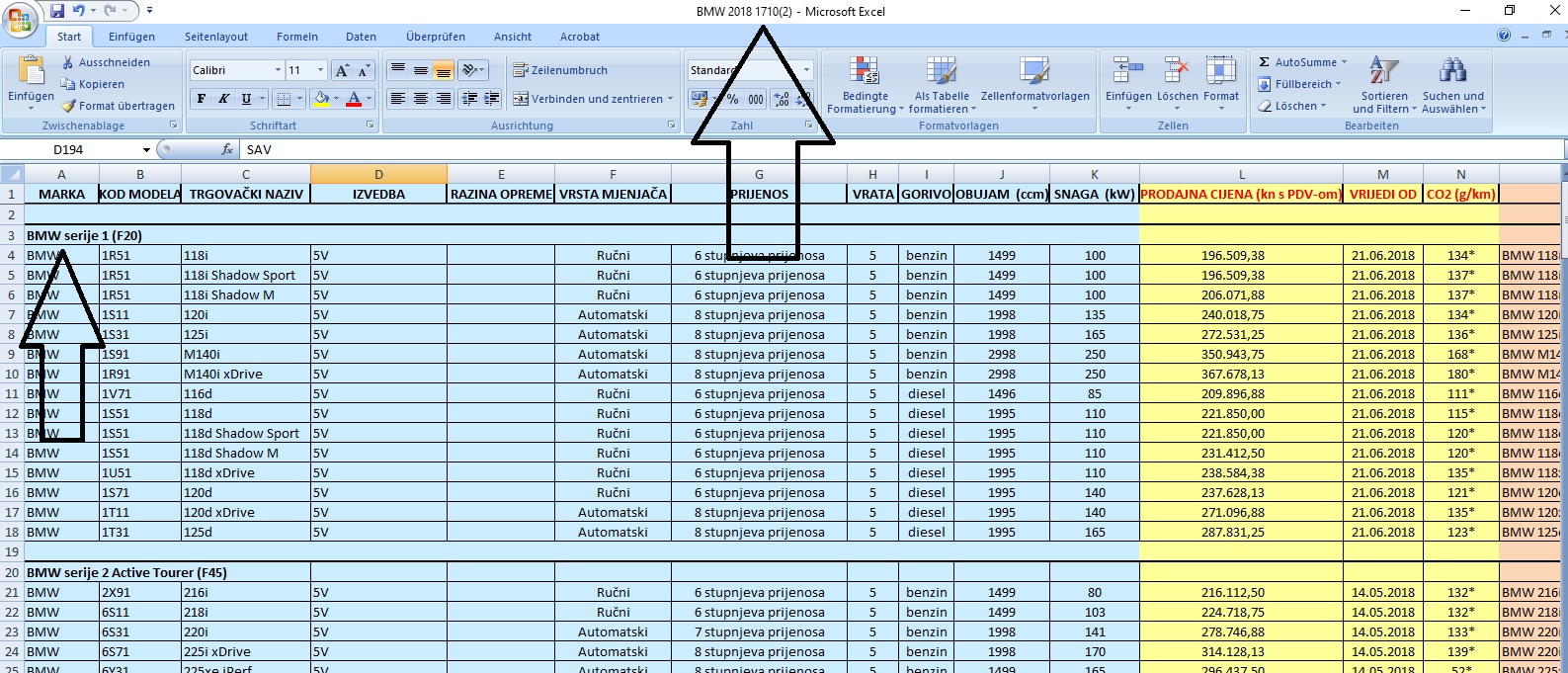The width and height of the screenshot is (1568, 673).
Task: Toggle Zeilenumbruch wrap text
Action: [x=560, y=70]
